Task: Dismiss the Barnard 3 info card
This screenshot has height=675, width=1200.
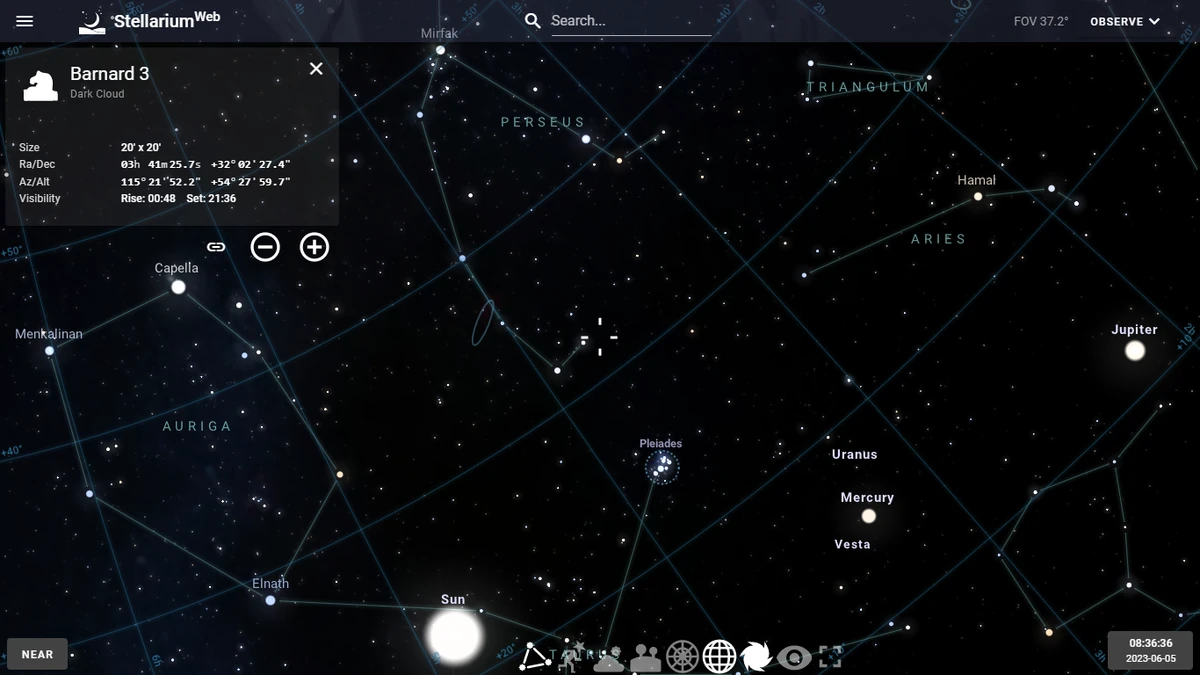Action: [316, 68]
